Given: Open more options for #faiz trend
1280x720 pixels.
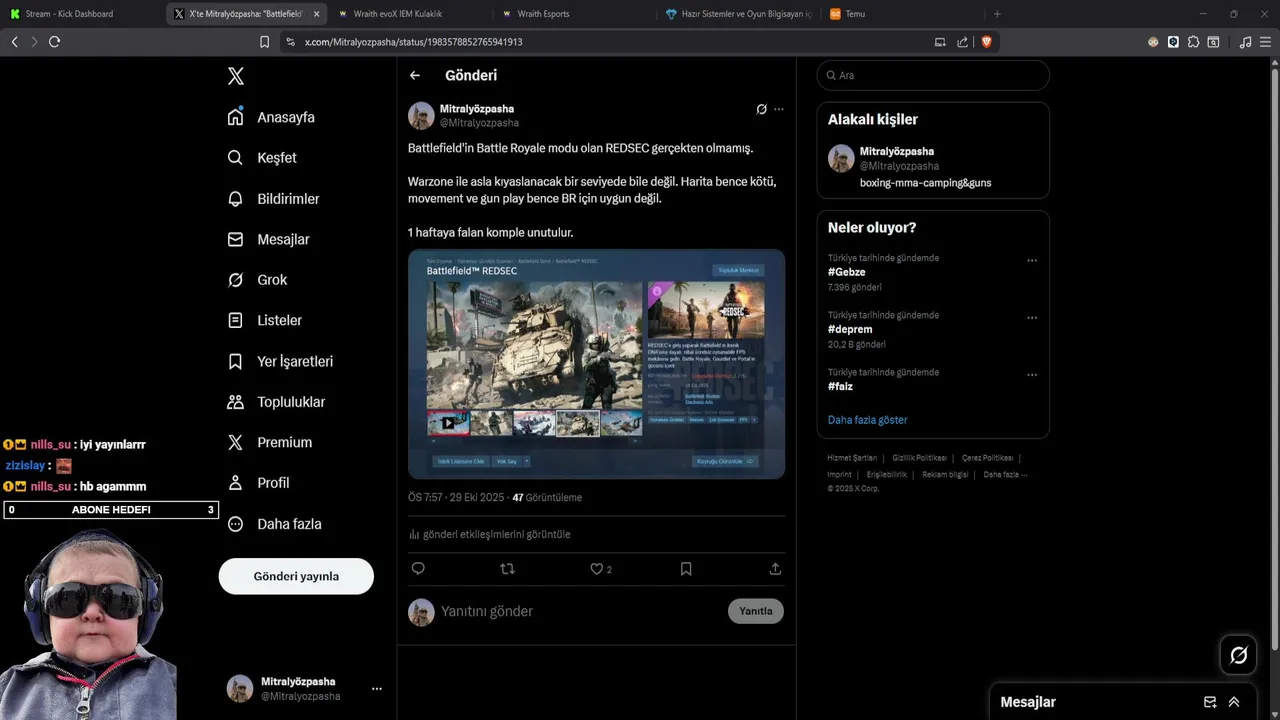Looking at the screenshot, I should 1032,375.
